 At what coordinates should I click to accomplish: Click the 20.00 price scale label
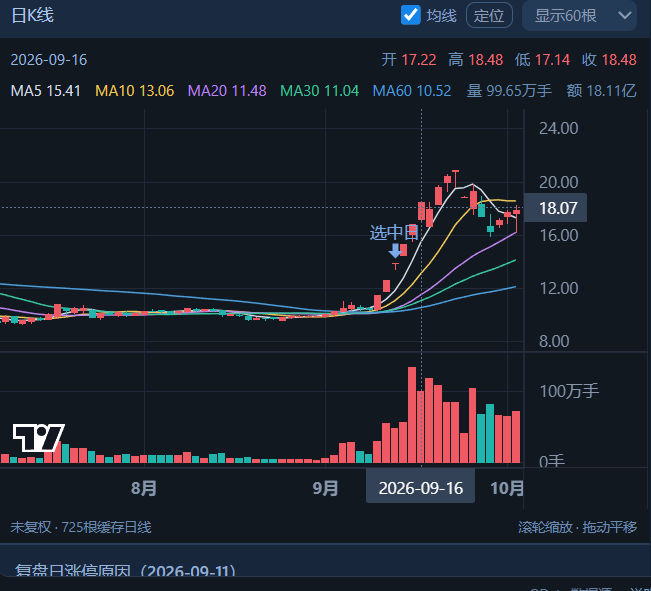(558, 182)
